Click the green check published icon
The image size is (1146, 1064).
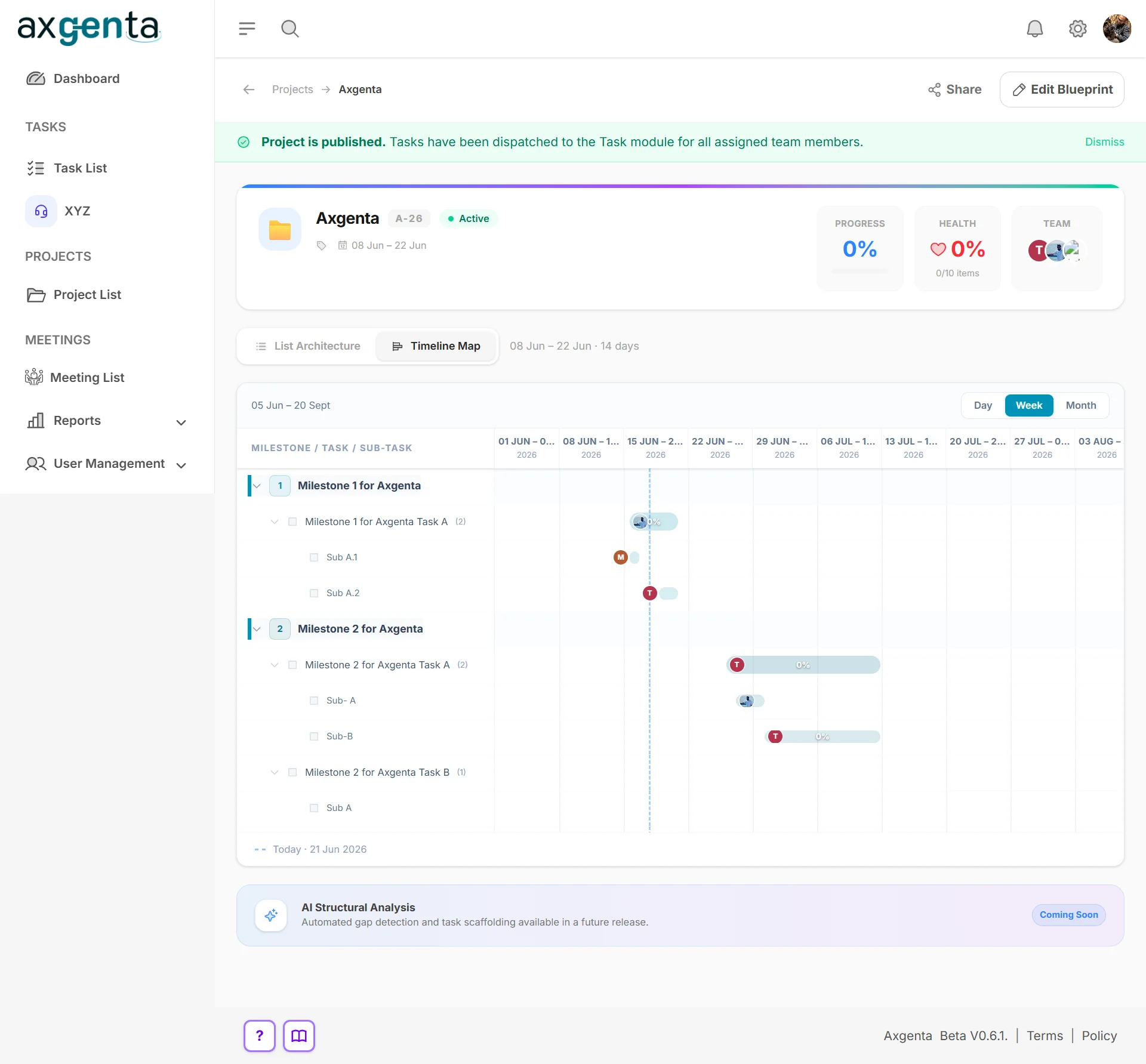click(244, 142)
